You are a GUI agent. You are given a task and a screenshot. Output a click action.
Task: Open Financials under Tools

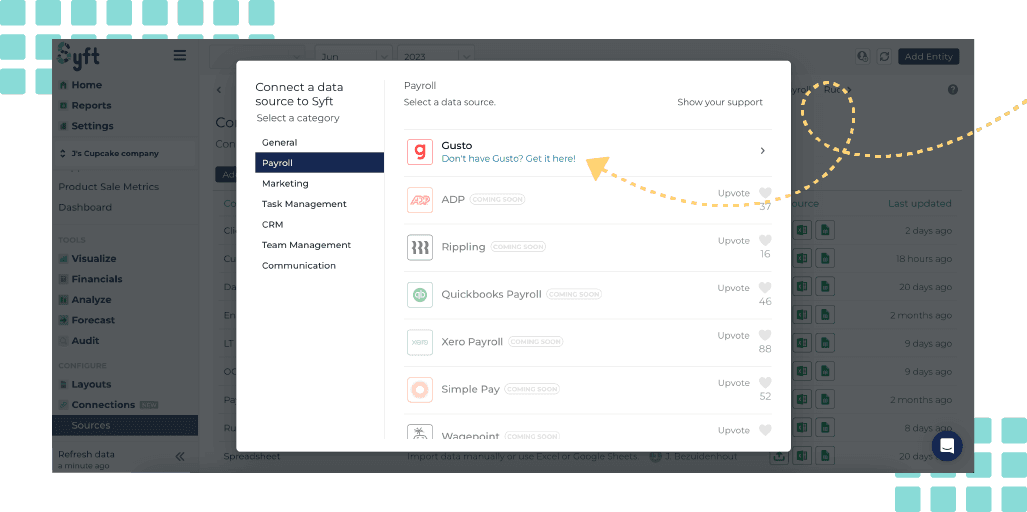point(97,279)
